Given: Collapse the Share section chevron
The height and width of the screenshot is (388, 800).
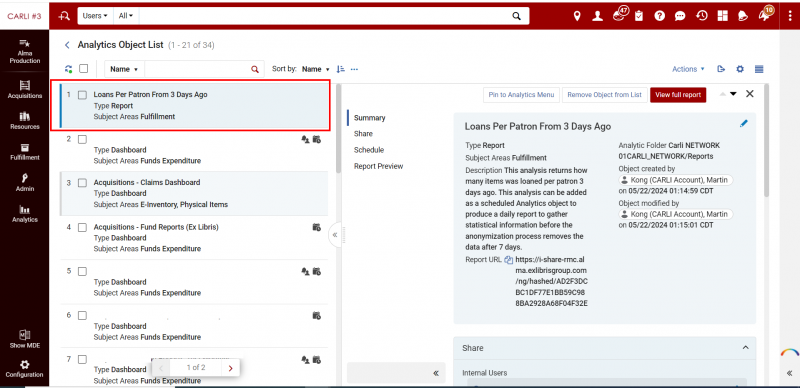Looking at the screenshot, I should coord(745,348).
